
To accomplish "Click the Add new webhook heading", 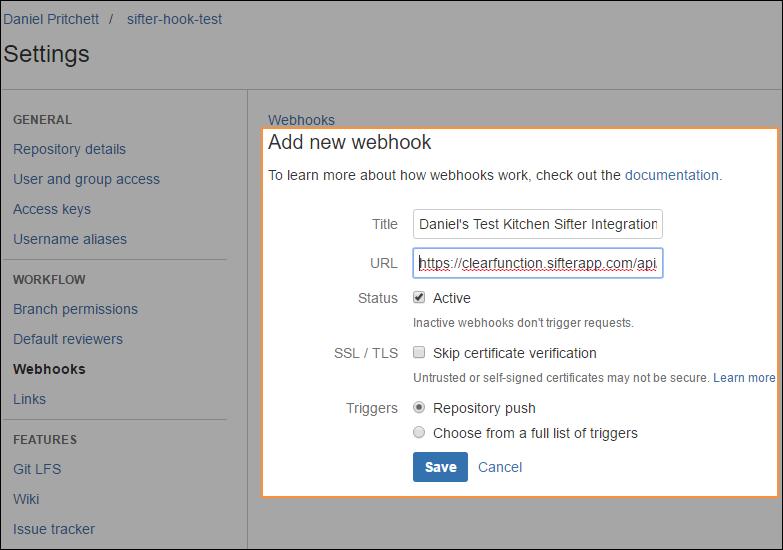I will (350, 142).
